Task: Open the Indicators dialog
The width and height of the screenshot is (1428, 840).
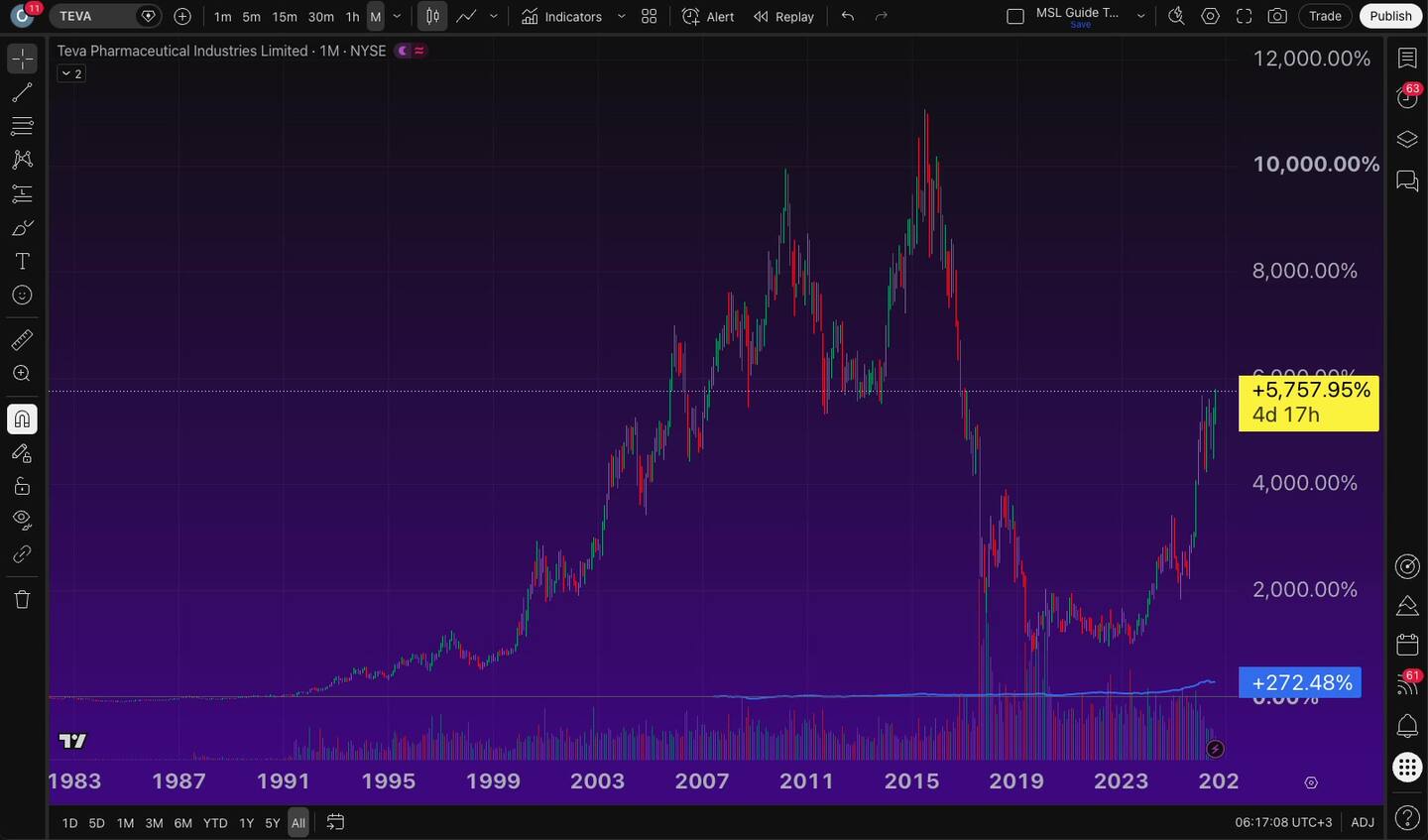Action: (562, 17)
